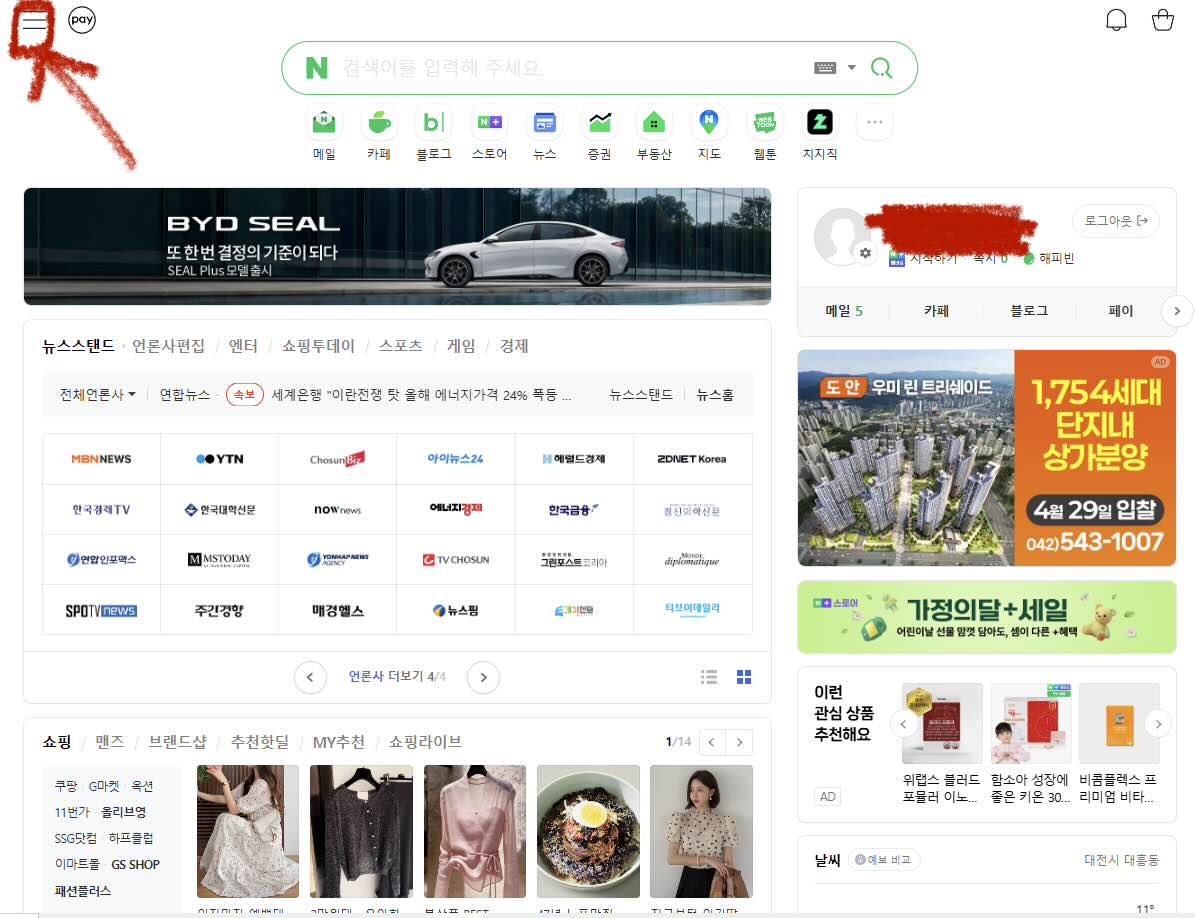This screenshot has width=1195, height=918.
Task: Open the notifications bell
Action: coord(1116,20)
